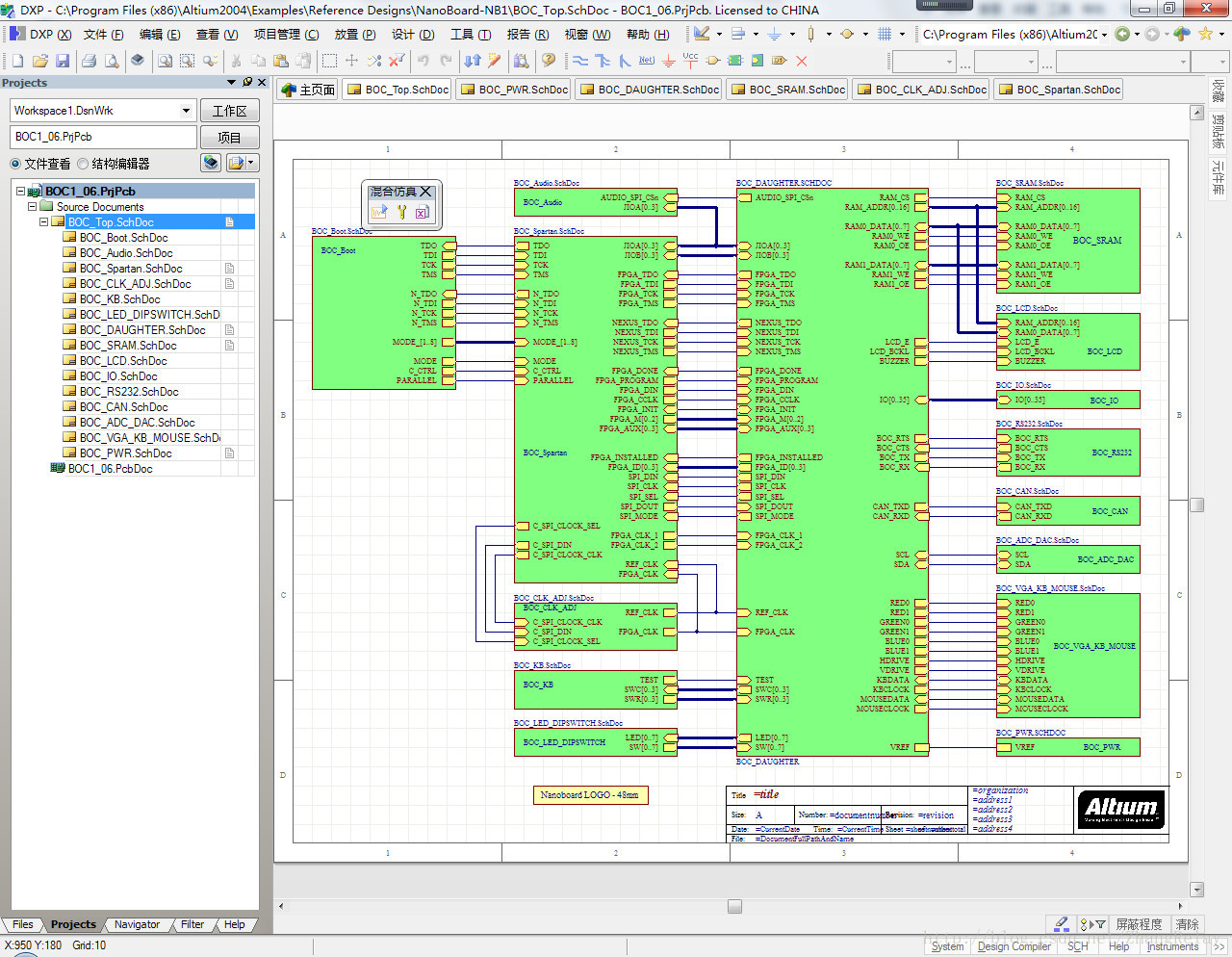Open the 文件 (F) menu
Screen dimensions: 1232x957
pos(103,34)
